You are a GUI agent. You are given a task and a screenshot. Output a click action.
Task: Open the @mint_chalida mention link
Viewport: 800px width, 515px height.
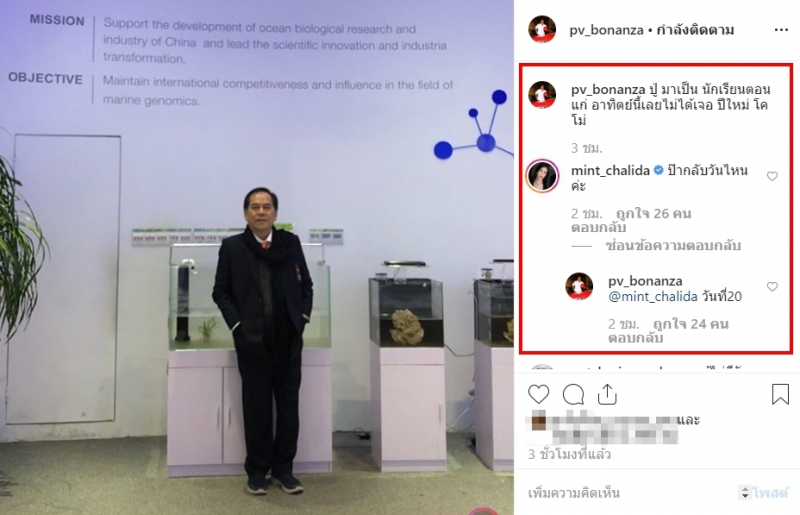click(653, 296)
